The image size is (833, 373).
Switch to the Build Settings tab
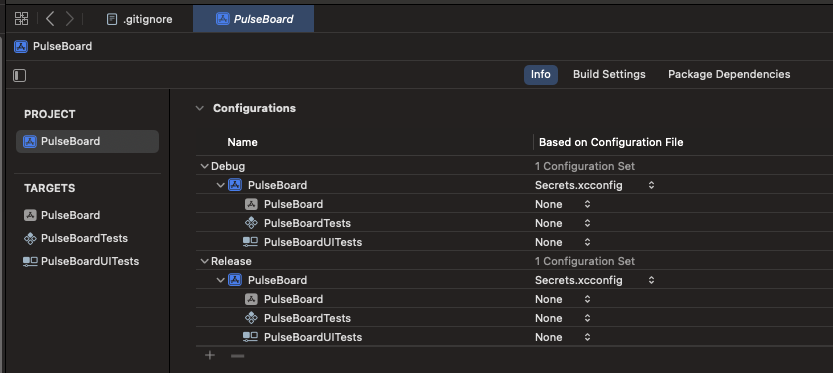609,74
